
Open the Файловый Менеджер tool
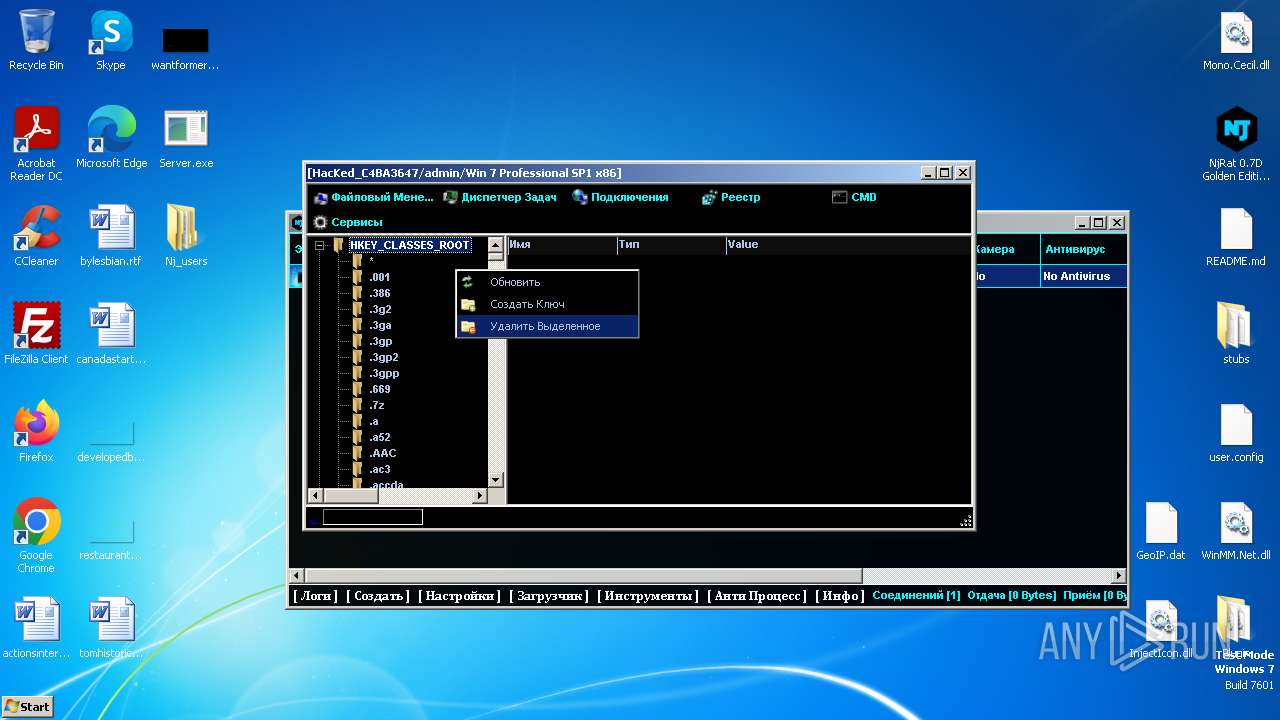373,197
